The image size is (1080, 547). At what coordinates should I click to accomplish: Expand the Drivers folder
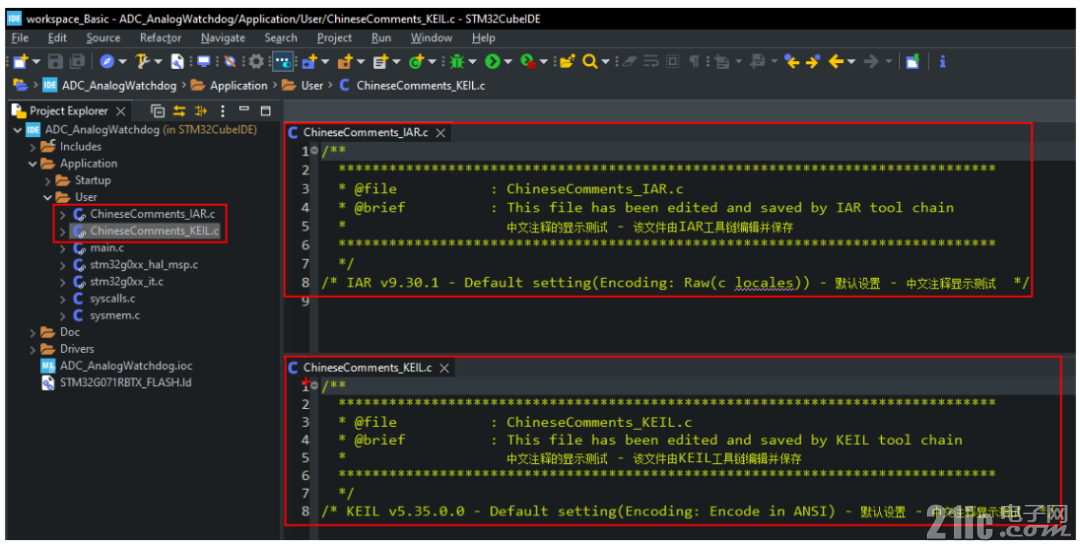pos(32,349)
